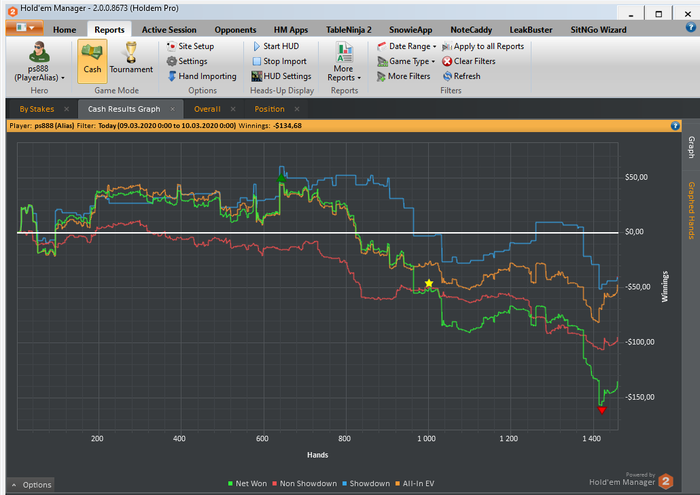Viewport: 700px width, 495px height.
Task: Open Date Range filter dropdown
Action: (x=407, y=46)
